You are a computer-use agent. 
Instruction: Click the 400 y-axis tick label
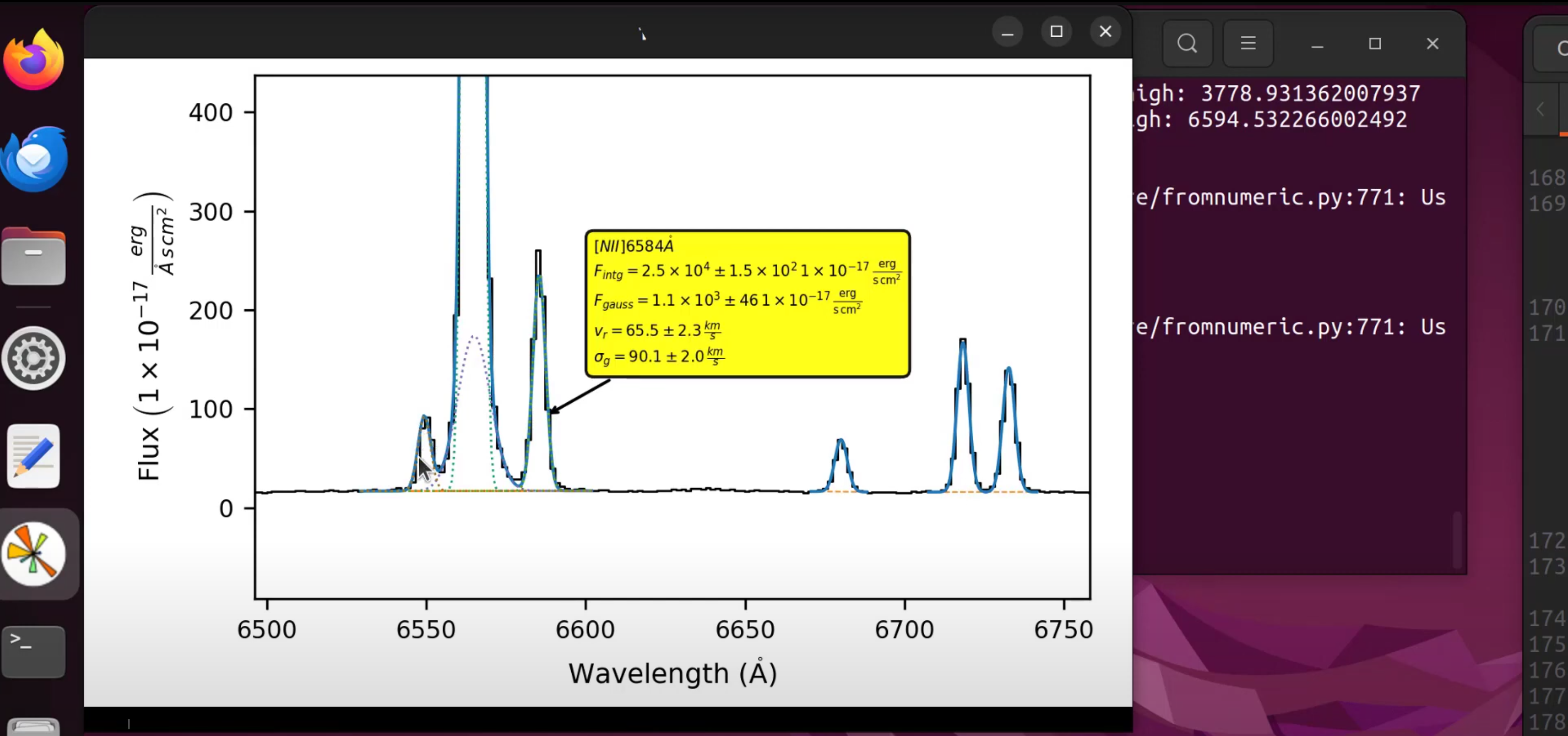point(211,113)
